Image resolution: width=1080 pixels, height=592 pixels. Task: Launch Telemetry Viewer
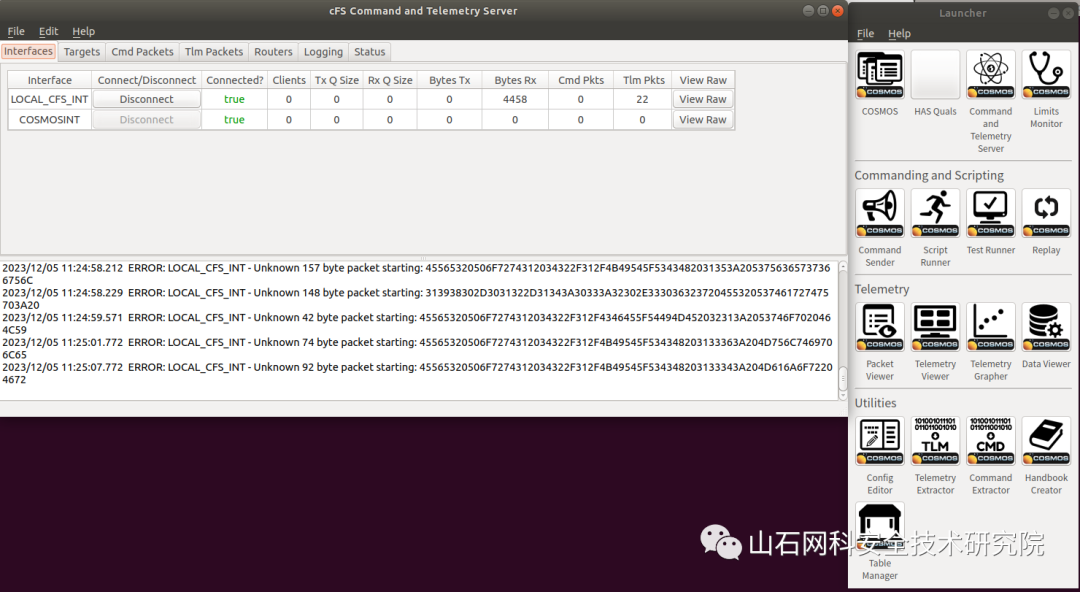click(x=935, y=327)
